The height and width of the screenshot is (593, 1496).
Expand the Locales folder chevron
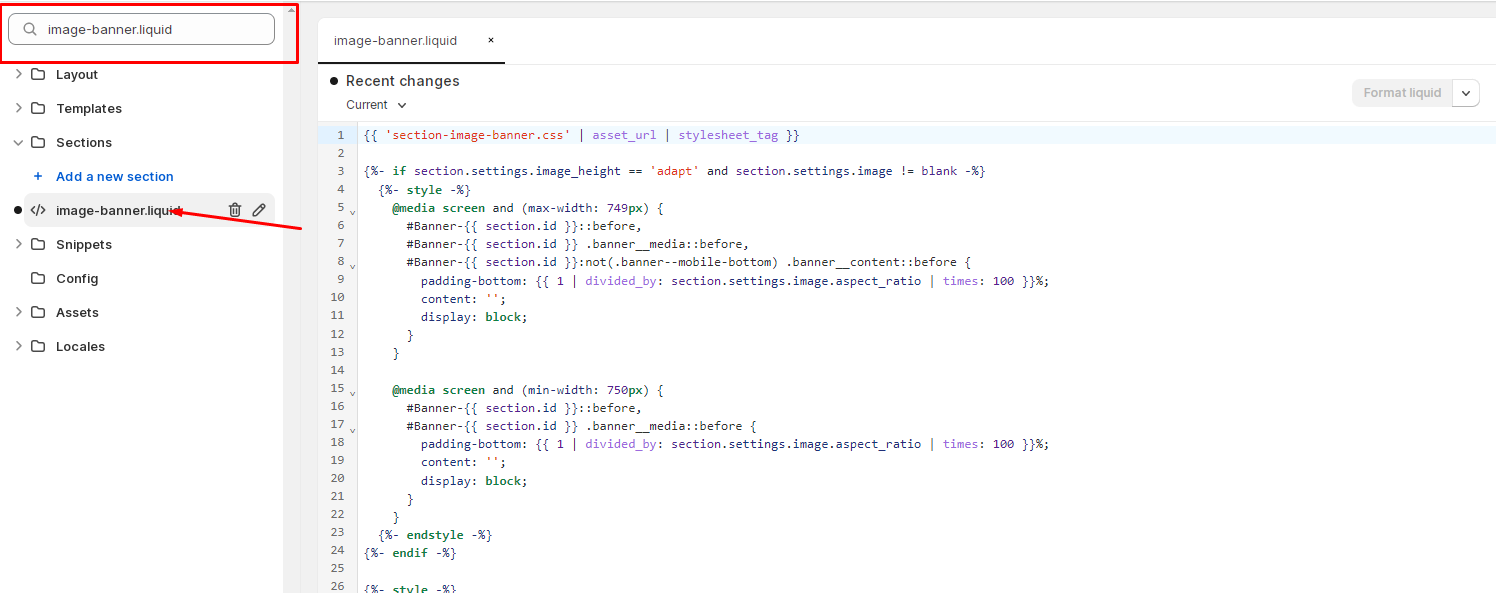18,346
